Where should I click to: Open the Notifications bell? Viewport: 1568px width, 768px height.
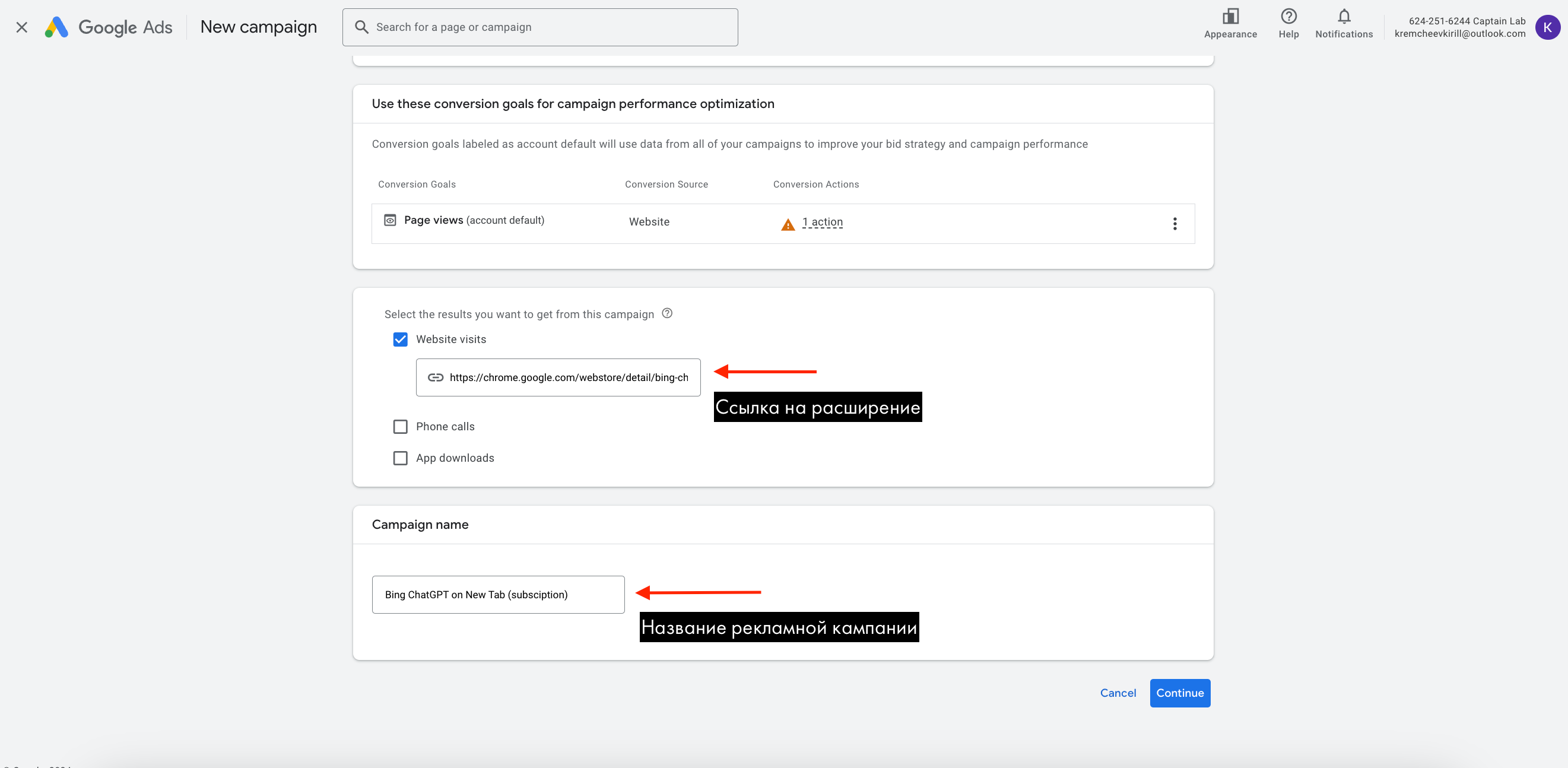(1344, 17)
